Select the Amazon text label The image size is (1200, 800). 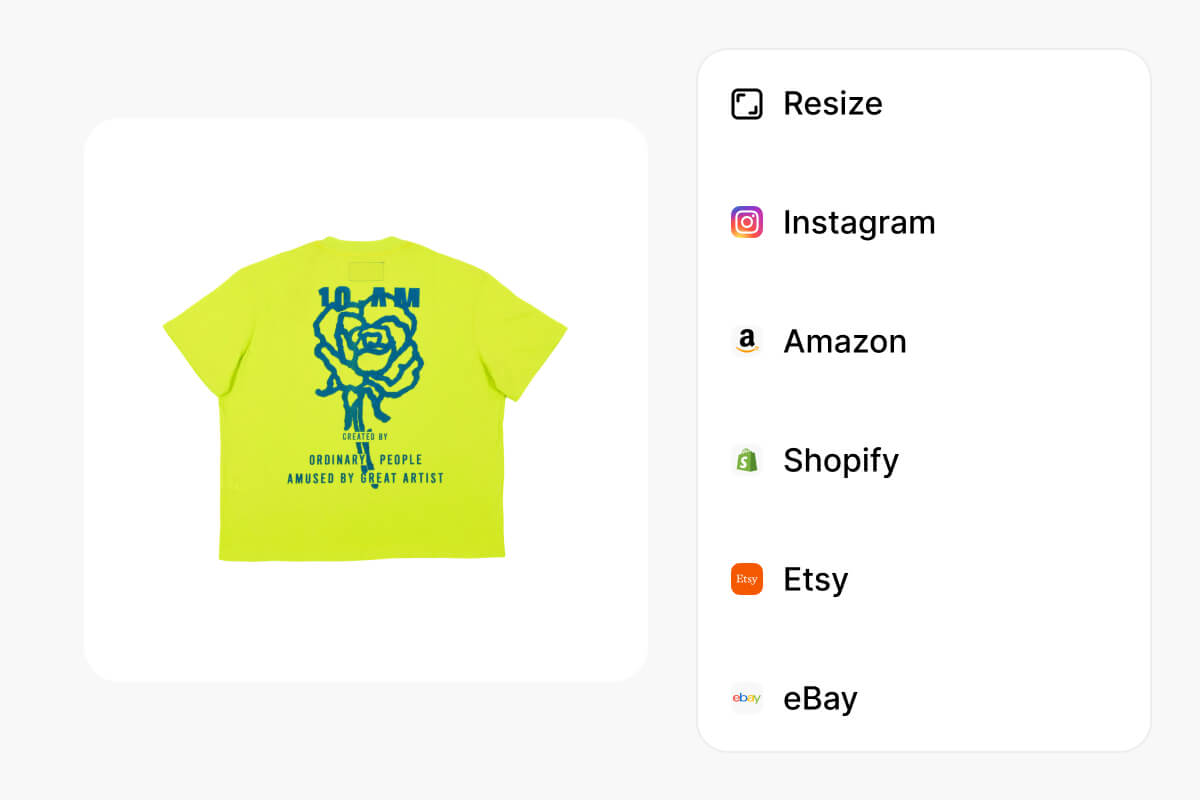tap(844, 341)
